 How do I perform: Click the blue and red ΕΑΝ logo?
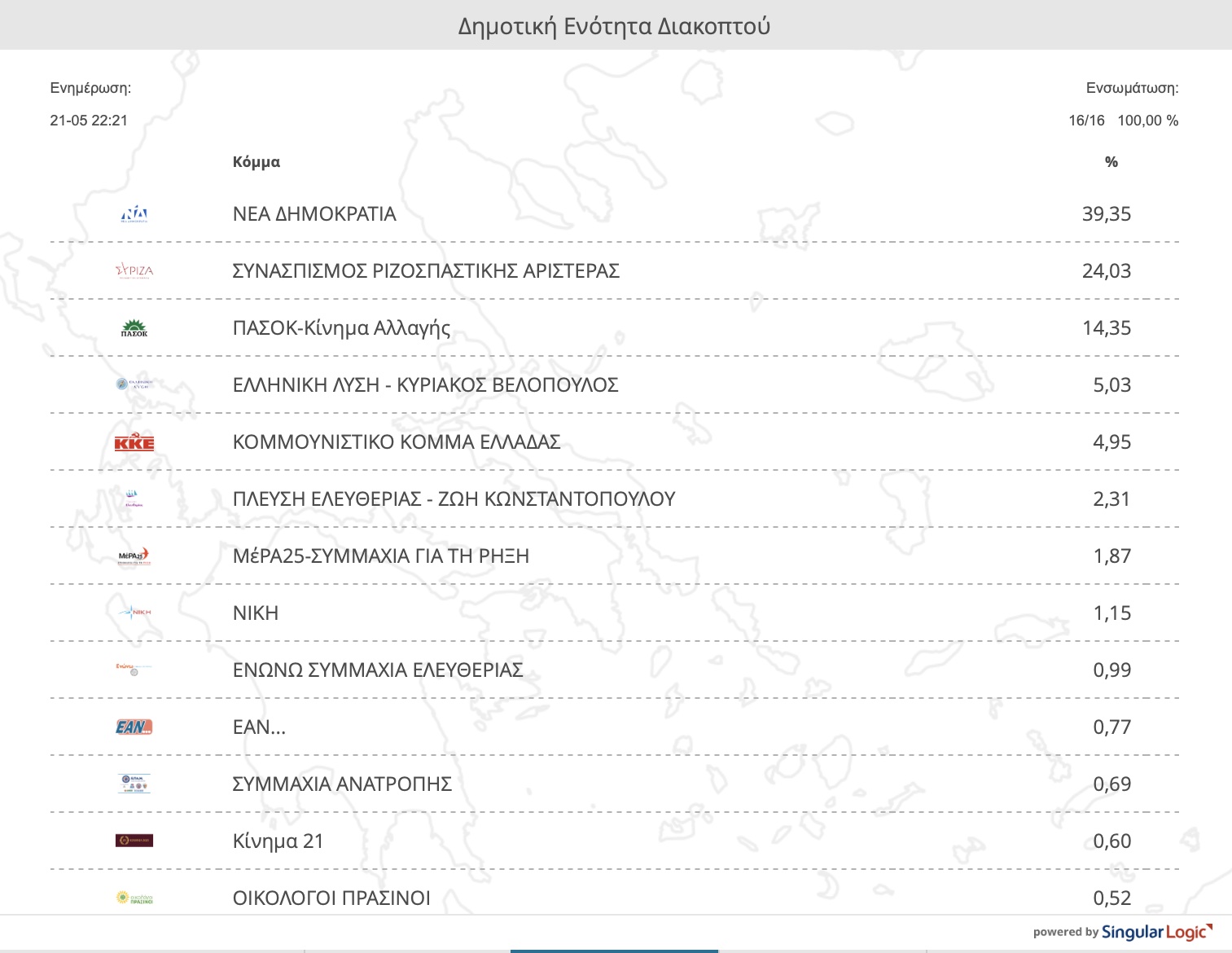pos(134,727)
